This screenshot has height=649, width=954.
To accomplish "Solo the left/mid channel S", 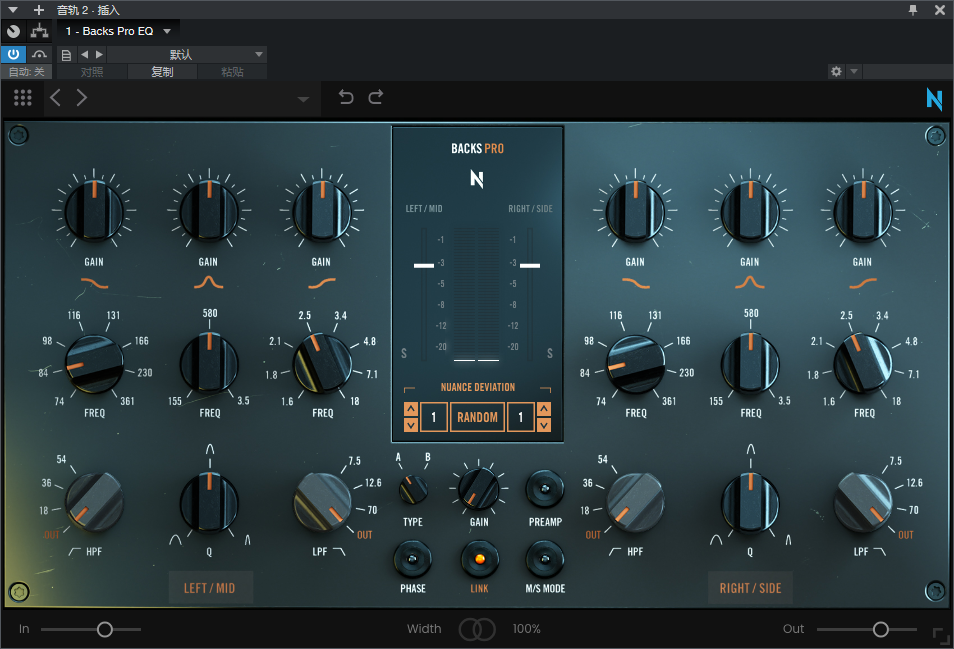I will coord(404,353).
